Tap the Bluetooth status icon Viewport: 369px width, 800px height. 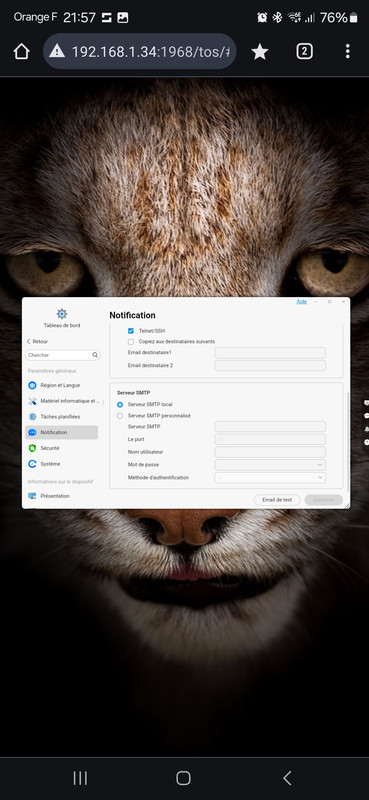(x=277, y=18)
